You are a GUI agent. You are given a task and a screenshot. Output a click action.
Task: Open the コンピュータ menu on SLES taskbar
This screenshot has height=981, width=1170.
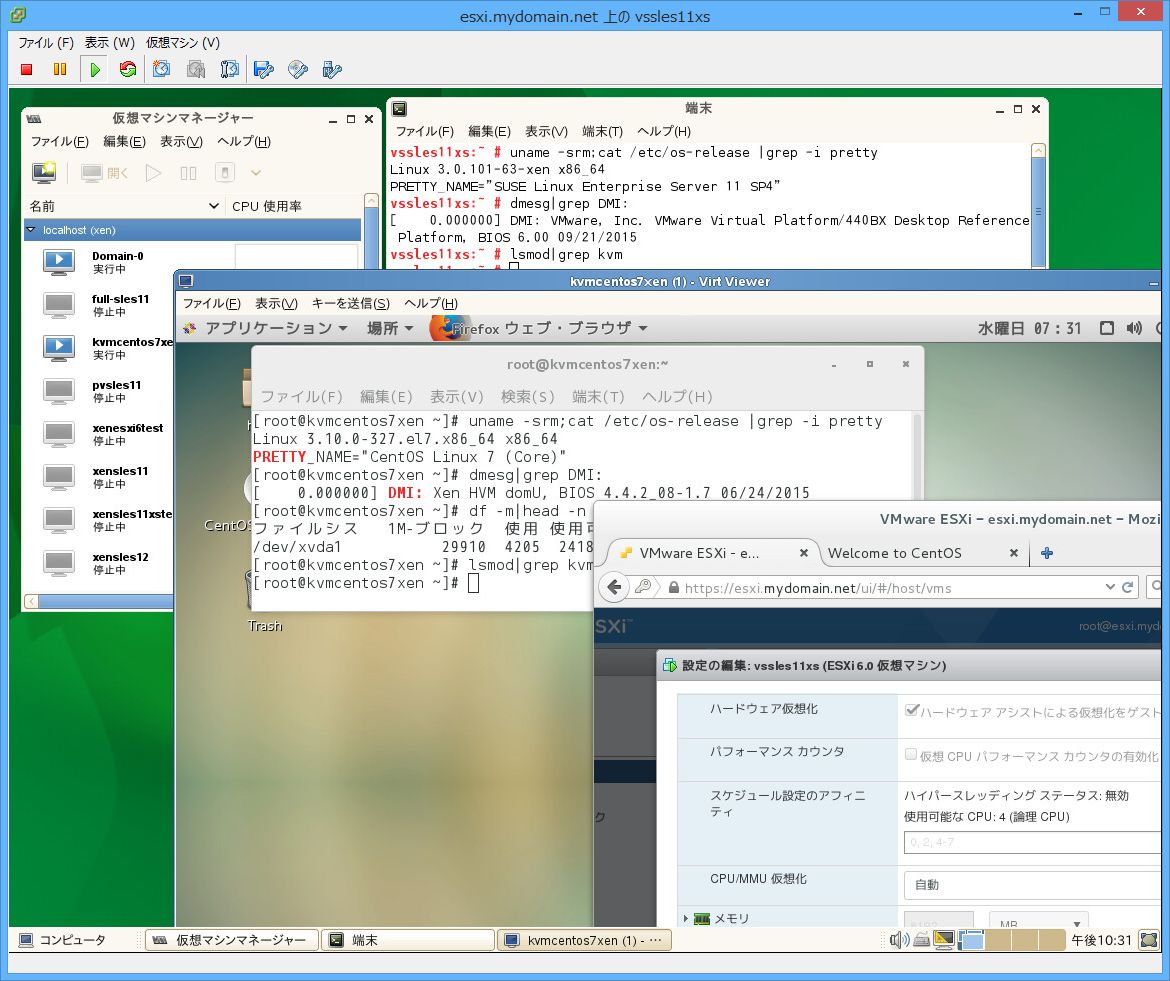(63, 940)
